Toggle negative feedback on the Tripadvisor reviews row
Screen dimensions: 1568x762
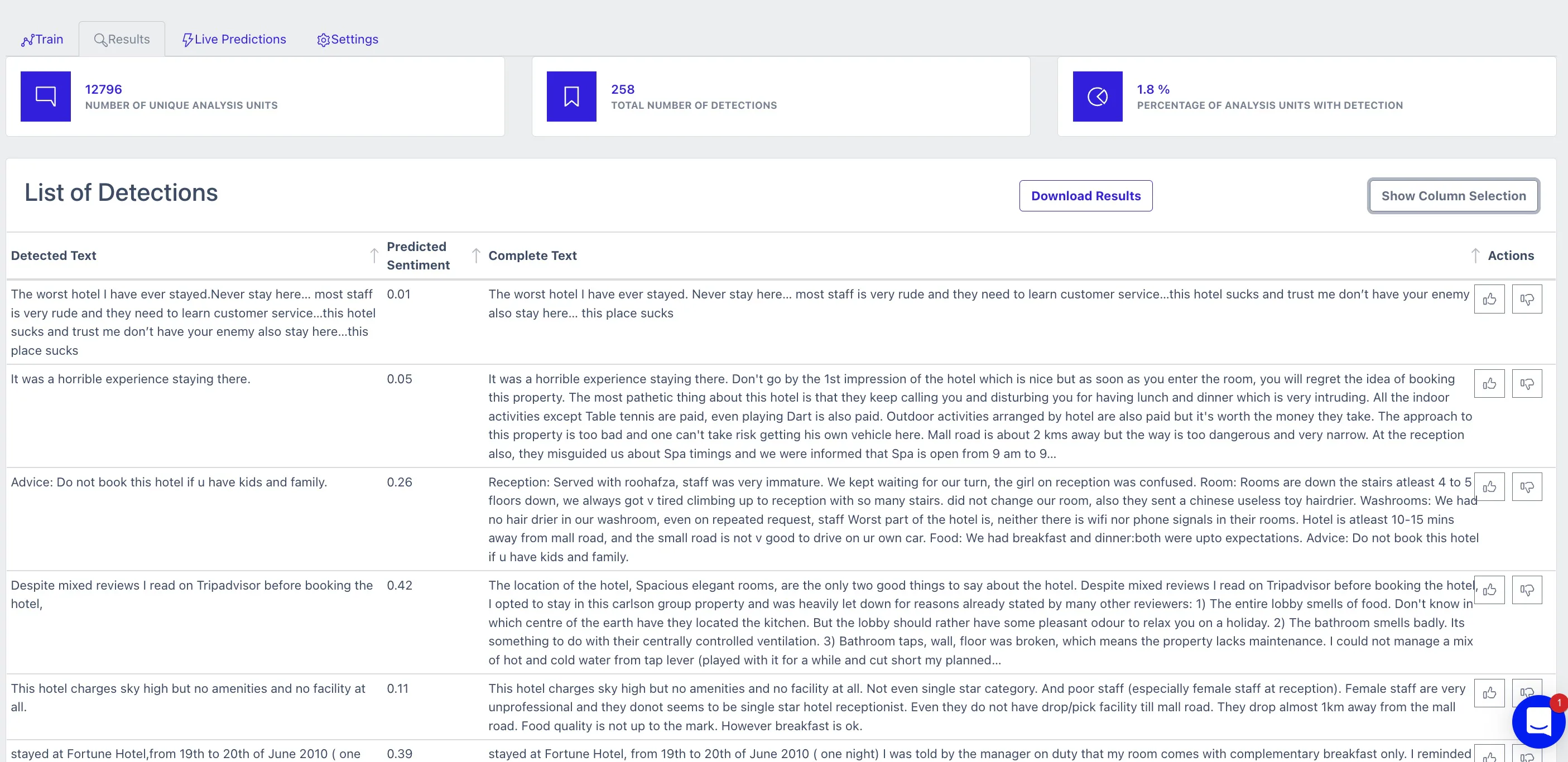tap(1527, 589)
